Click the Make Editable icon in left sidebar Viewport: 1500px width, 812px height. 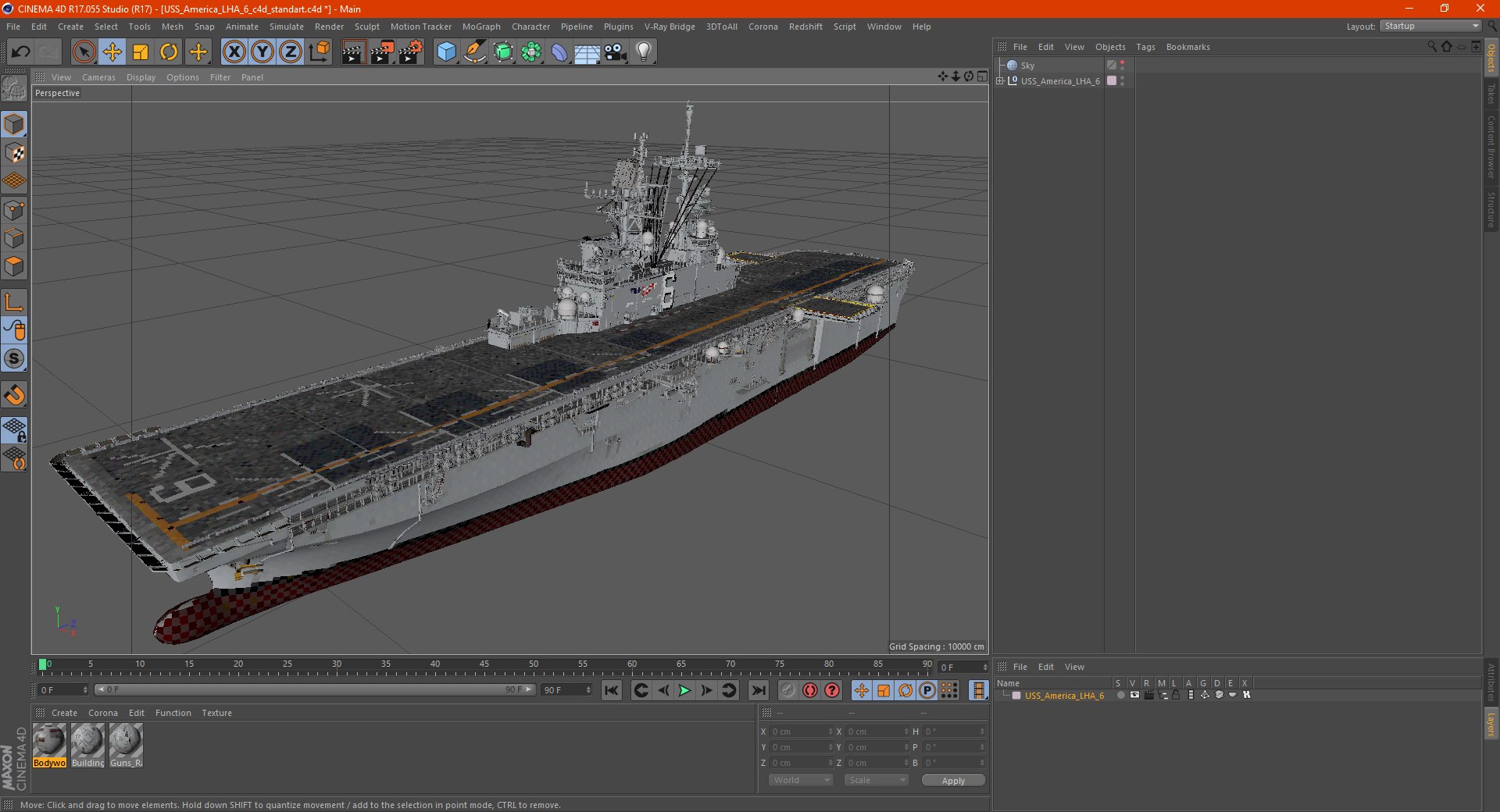pos(14,90)
